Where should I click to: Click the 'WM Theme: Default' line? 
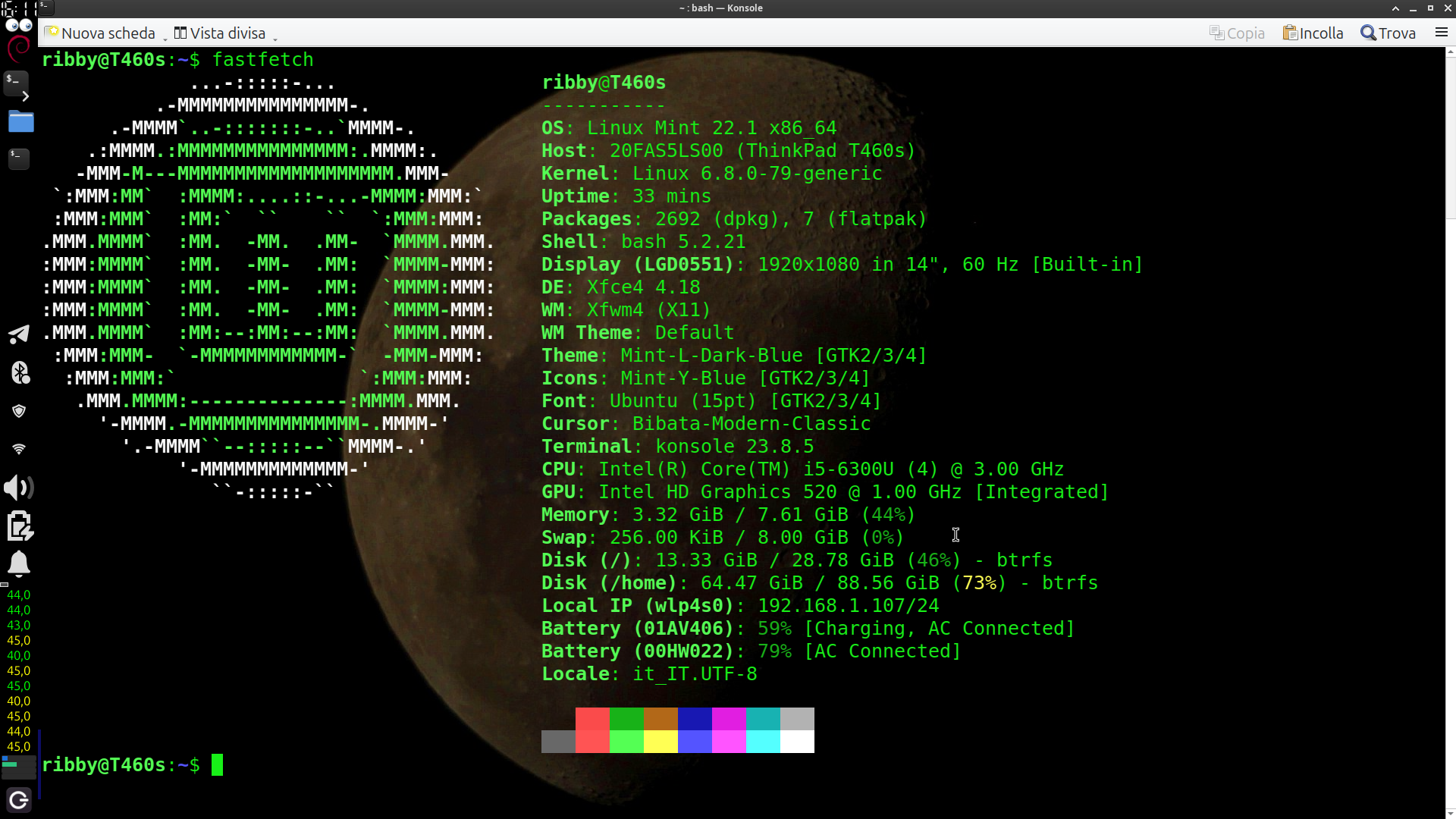(x=638, y=332)
